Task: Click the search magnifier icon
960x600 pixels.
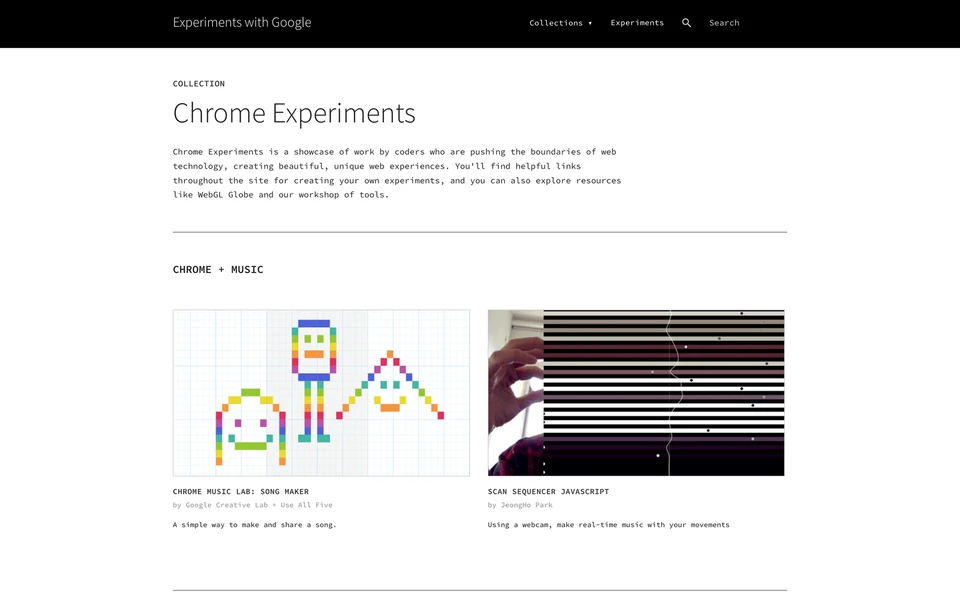Action: coord(686,23)
